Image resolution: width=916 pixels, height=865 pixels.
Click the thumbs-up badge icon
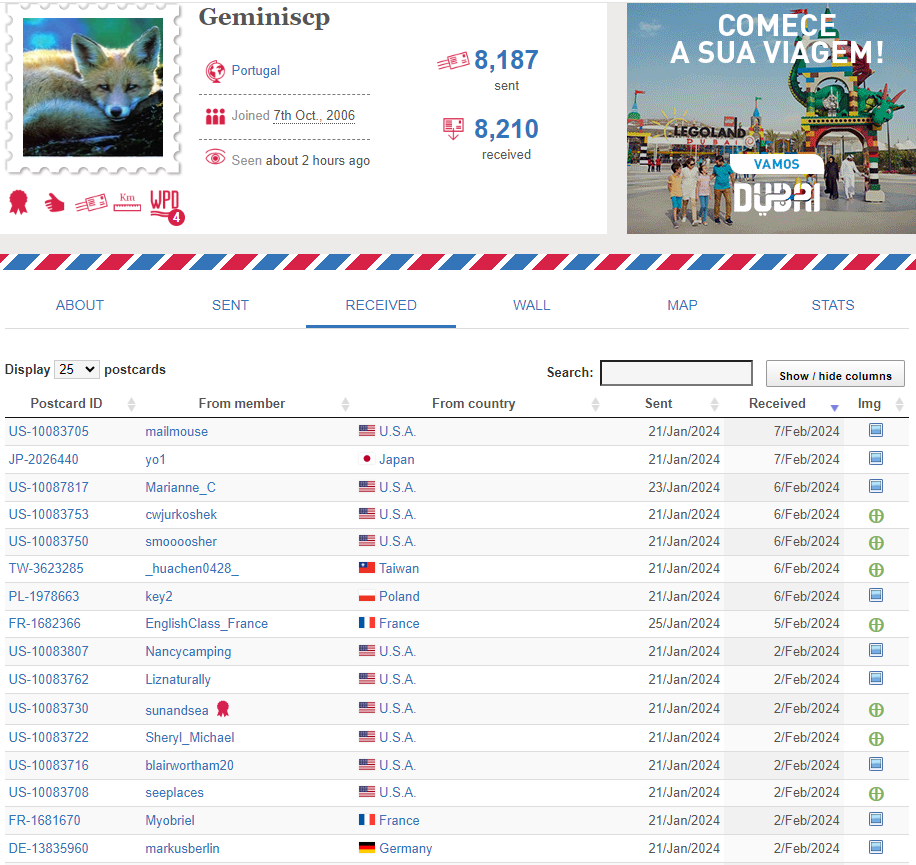pyautogui.click(x=54, y=203)
